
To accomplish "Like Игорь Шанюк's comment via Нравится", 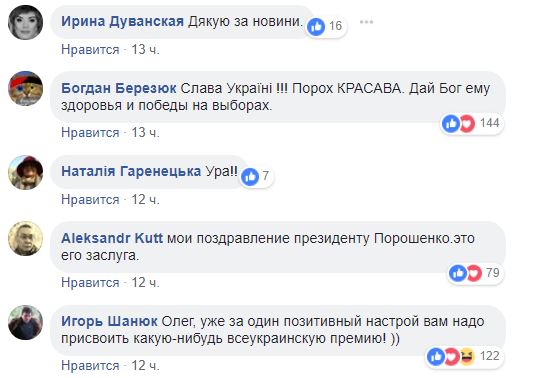I will pyautogui.click(x=90, y=366).
